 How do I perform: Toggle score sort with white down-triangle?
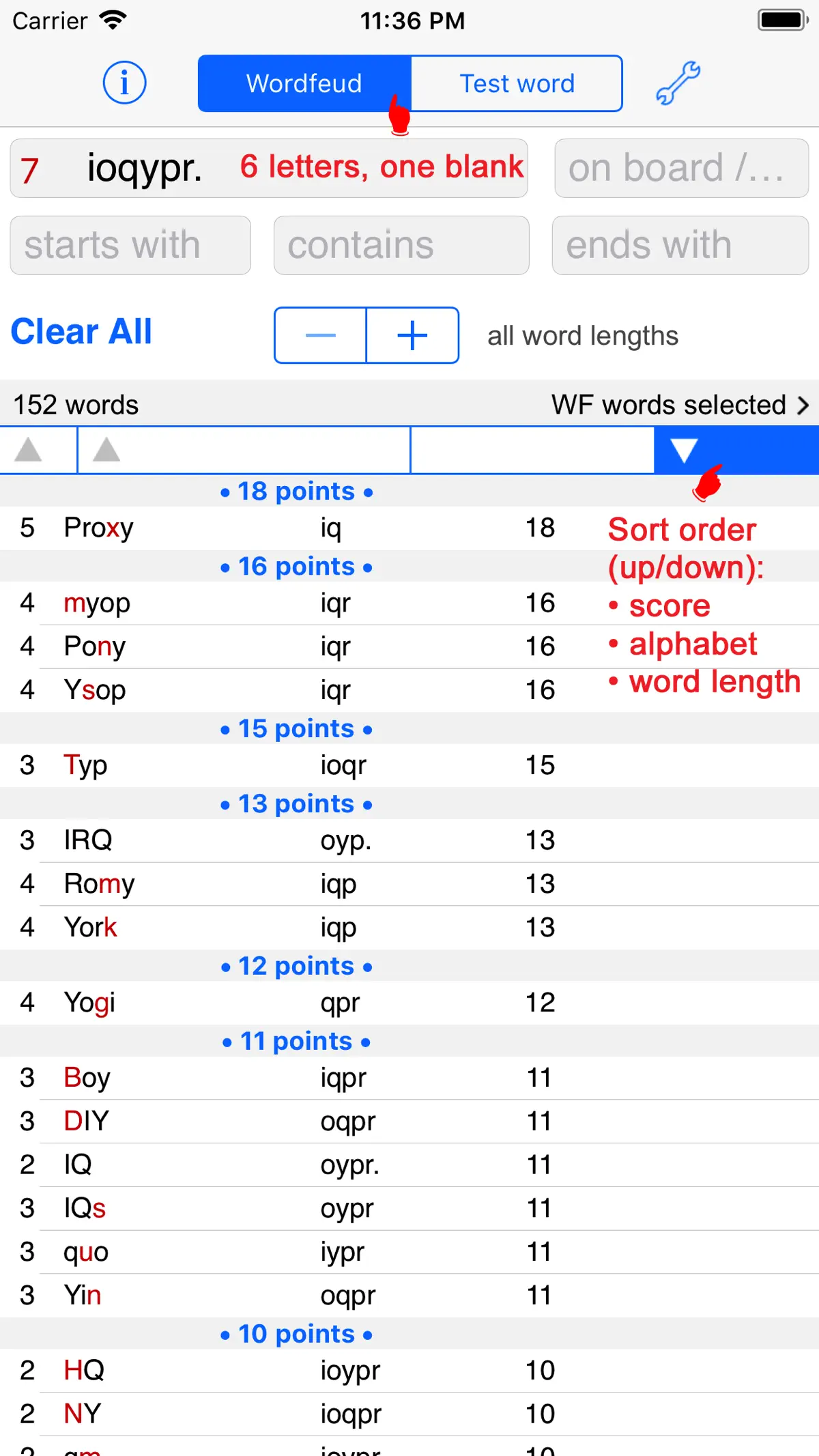click(x=683, y=450)
